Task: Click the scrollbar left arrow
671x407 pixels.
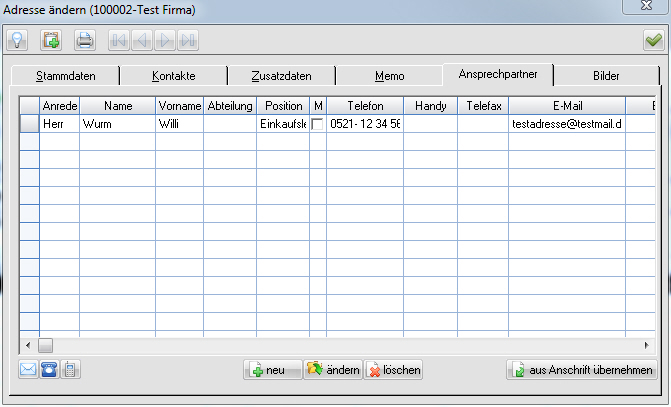Action: click(28, 345)
